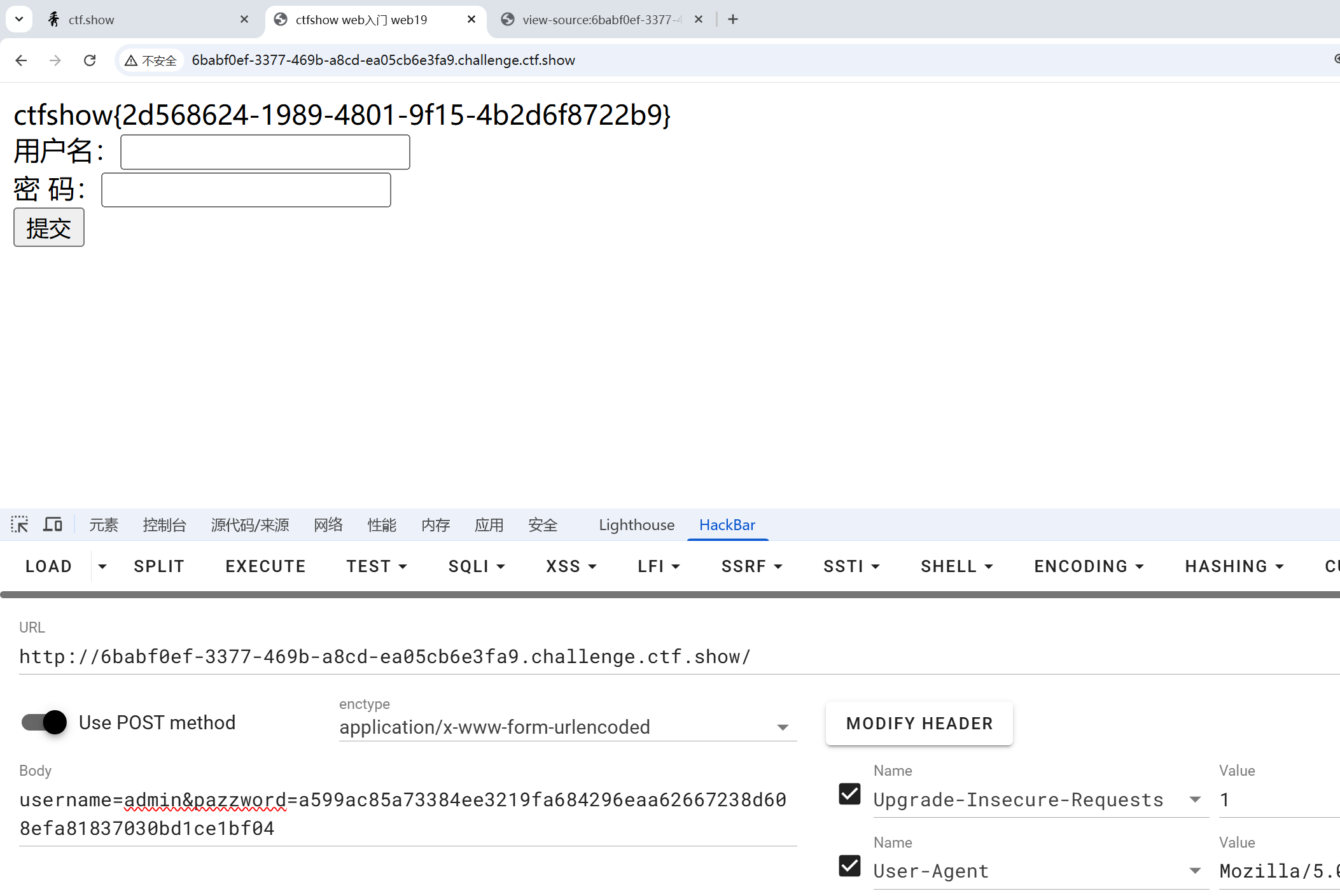Uncheck the User-Agent header checkbox
Screen dimensions: 1340x896
pyautogui.click(x=849, y=866)
